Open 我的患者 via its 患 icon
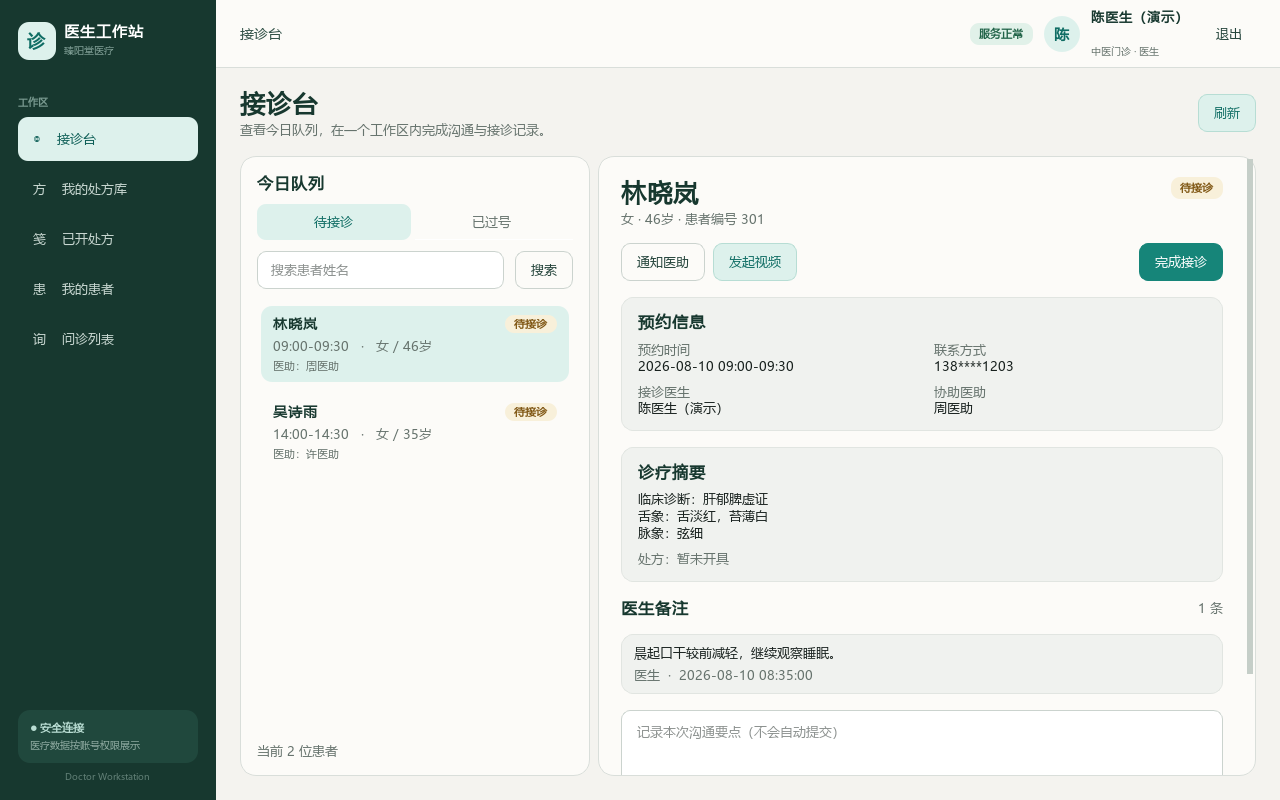 [39, 289]
